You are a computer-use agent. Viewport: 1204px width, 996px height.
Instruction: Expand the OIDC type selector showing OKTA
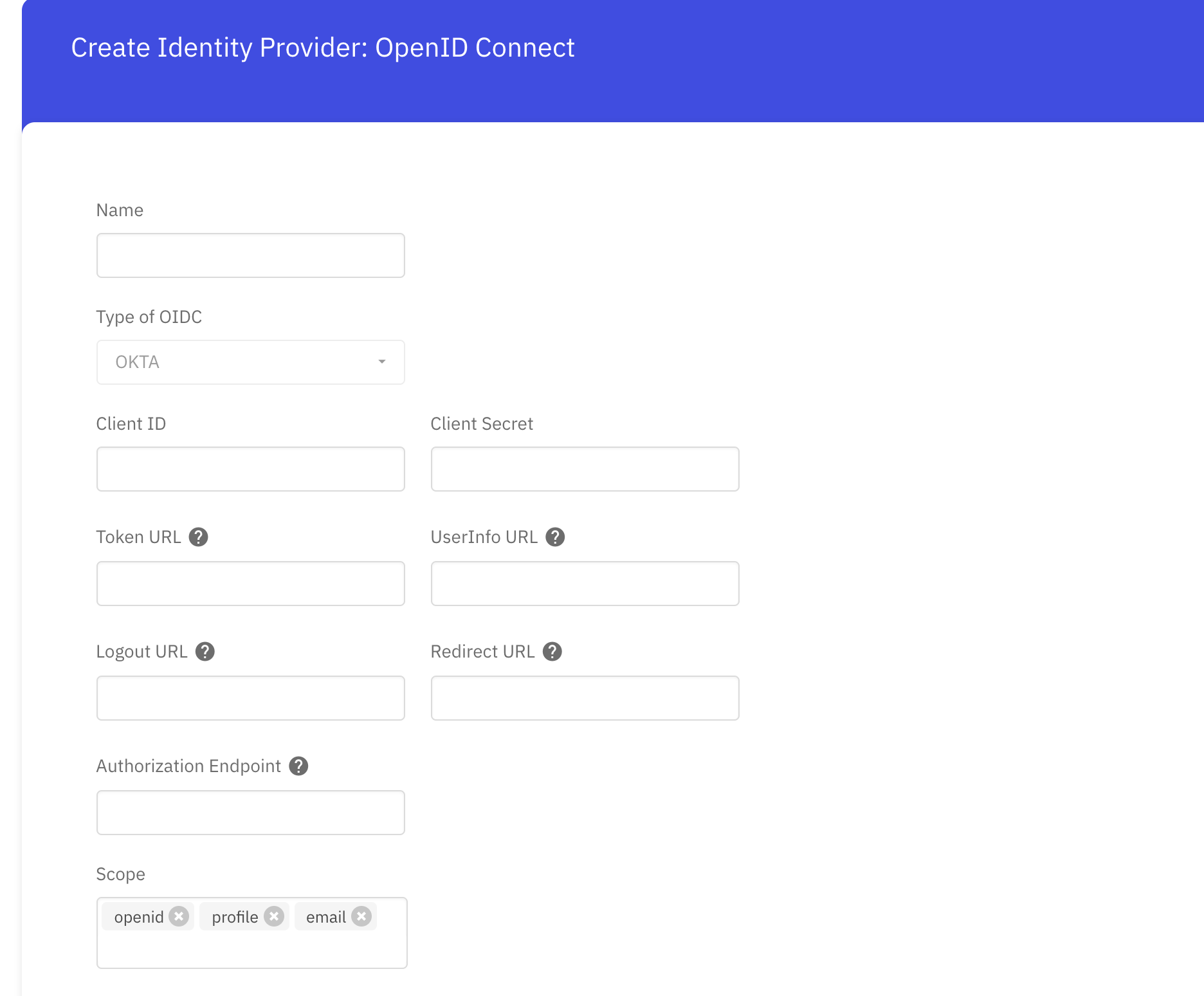(x=250, y=362)
